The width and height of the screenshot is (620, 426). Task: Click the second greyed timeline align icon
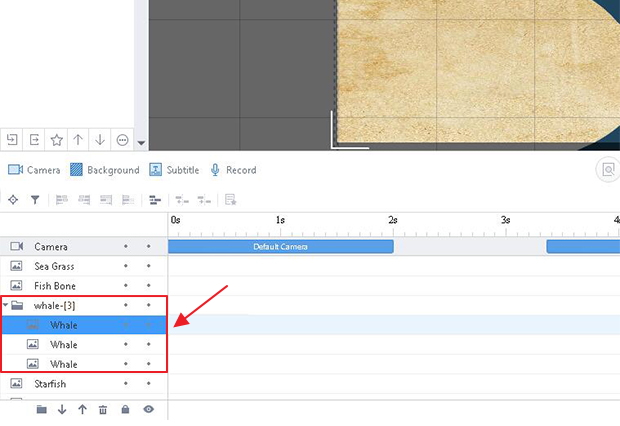click(x=84, y=200)
